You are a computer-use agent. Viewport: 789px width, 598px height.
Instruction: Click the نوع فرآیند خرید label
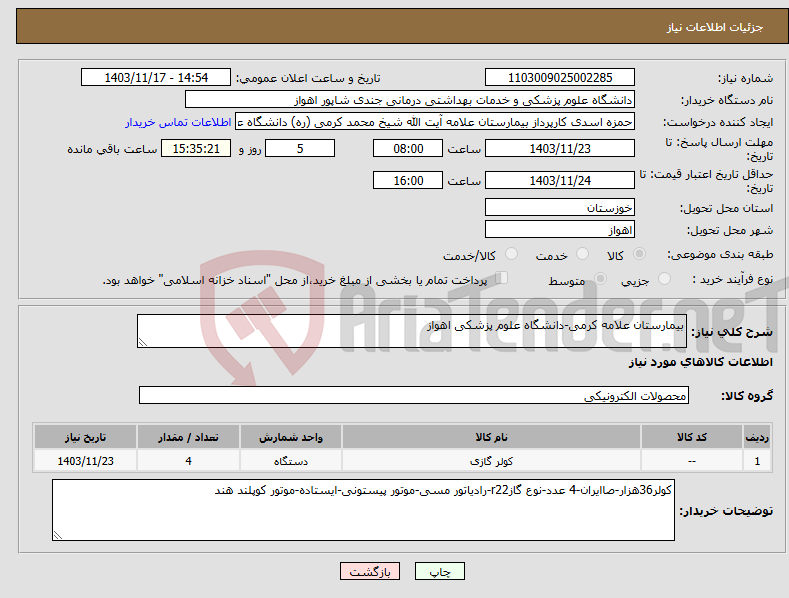pos(733,279)
